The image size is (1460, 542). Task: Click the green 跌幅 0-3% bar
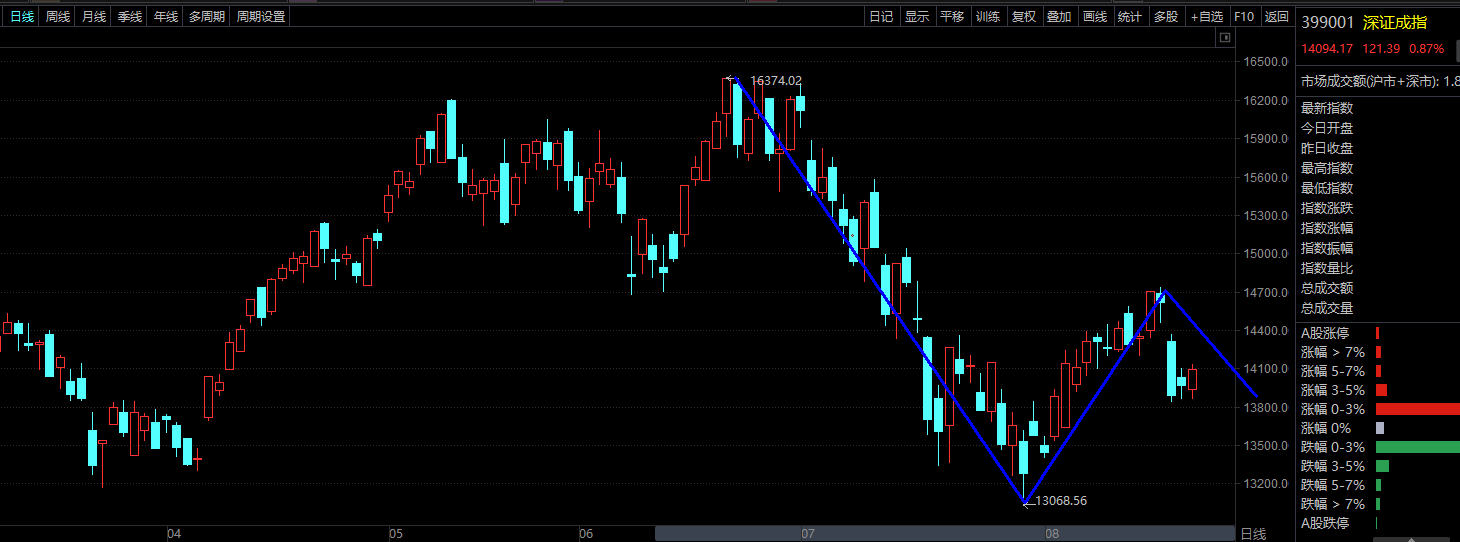(1418, 447)
